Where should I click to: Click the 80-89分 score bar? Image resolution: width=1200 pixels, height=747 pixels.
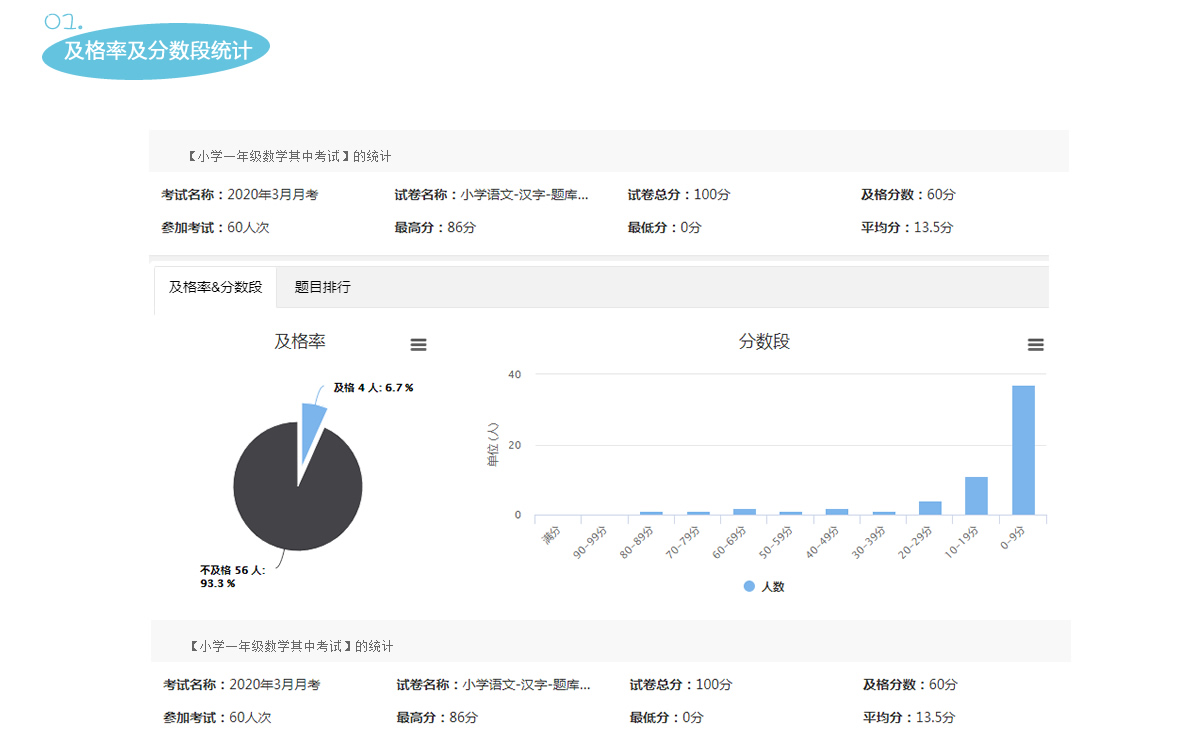[x=651, y=513]
